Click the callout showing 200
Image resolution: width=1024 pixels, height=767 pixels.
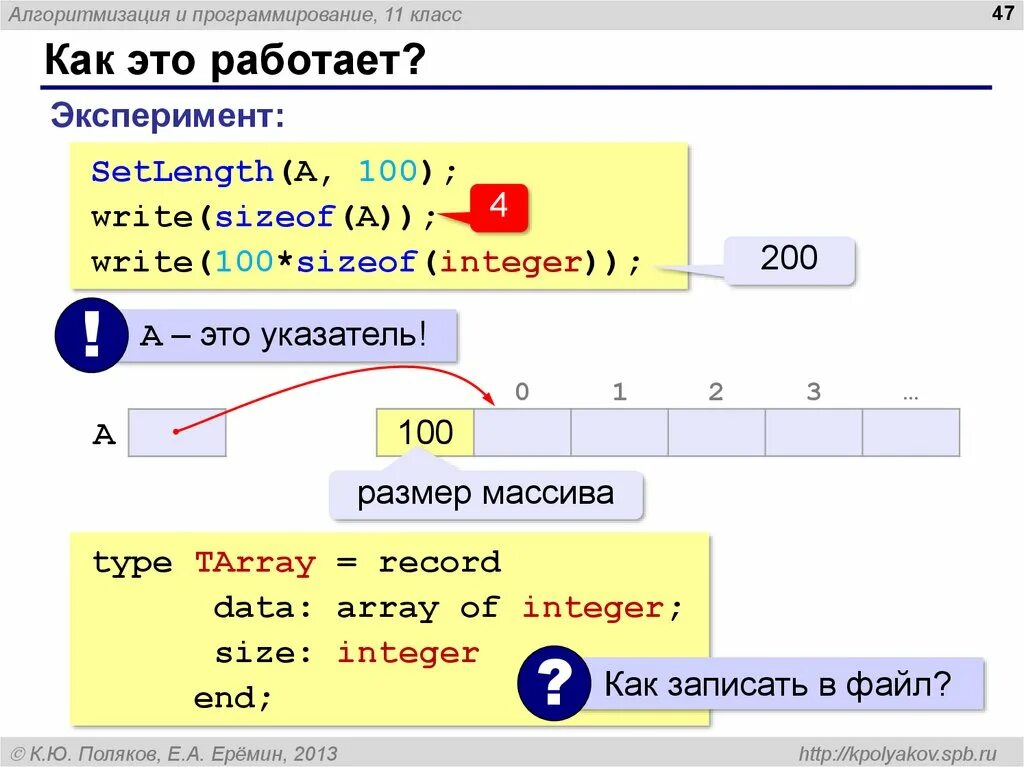789,259
